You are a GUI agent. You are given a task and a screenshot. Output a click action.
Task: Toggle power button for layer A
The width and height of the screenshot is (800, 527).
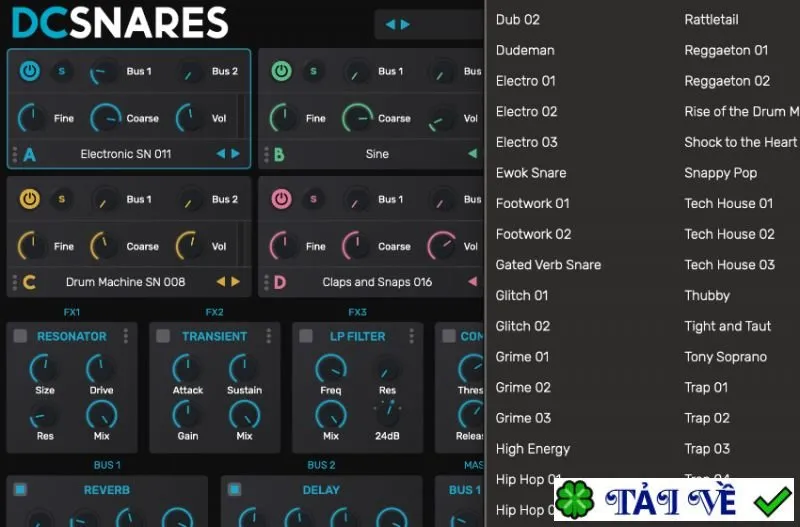[30, 71]
